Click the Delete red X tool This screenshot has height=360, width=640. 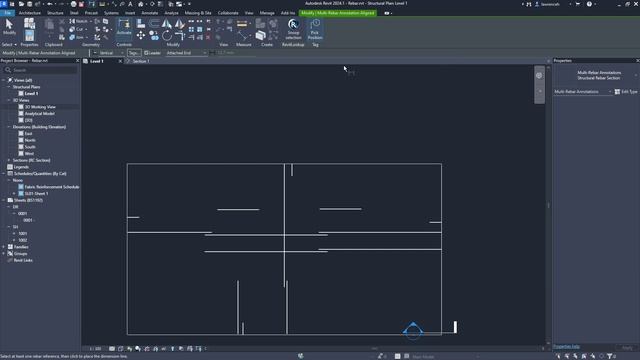coord(208,37)
